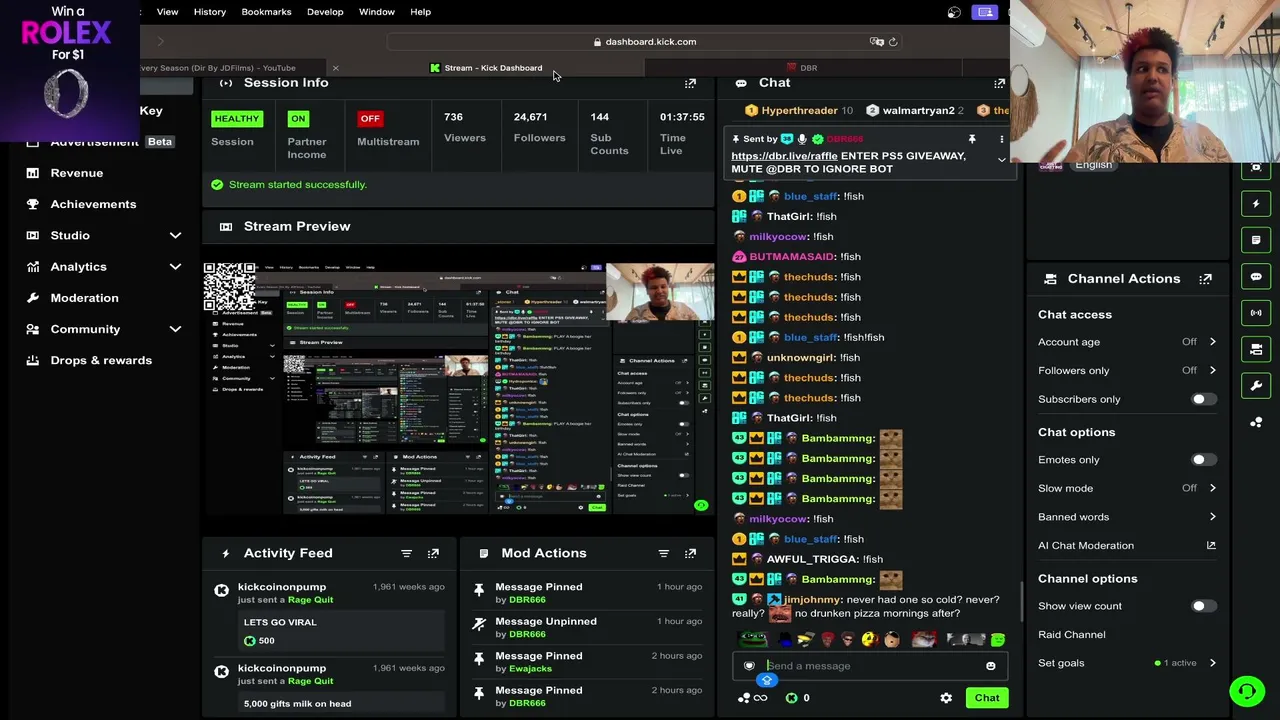Open Banned words settings

click(x=1126, y=517)
